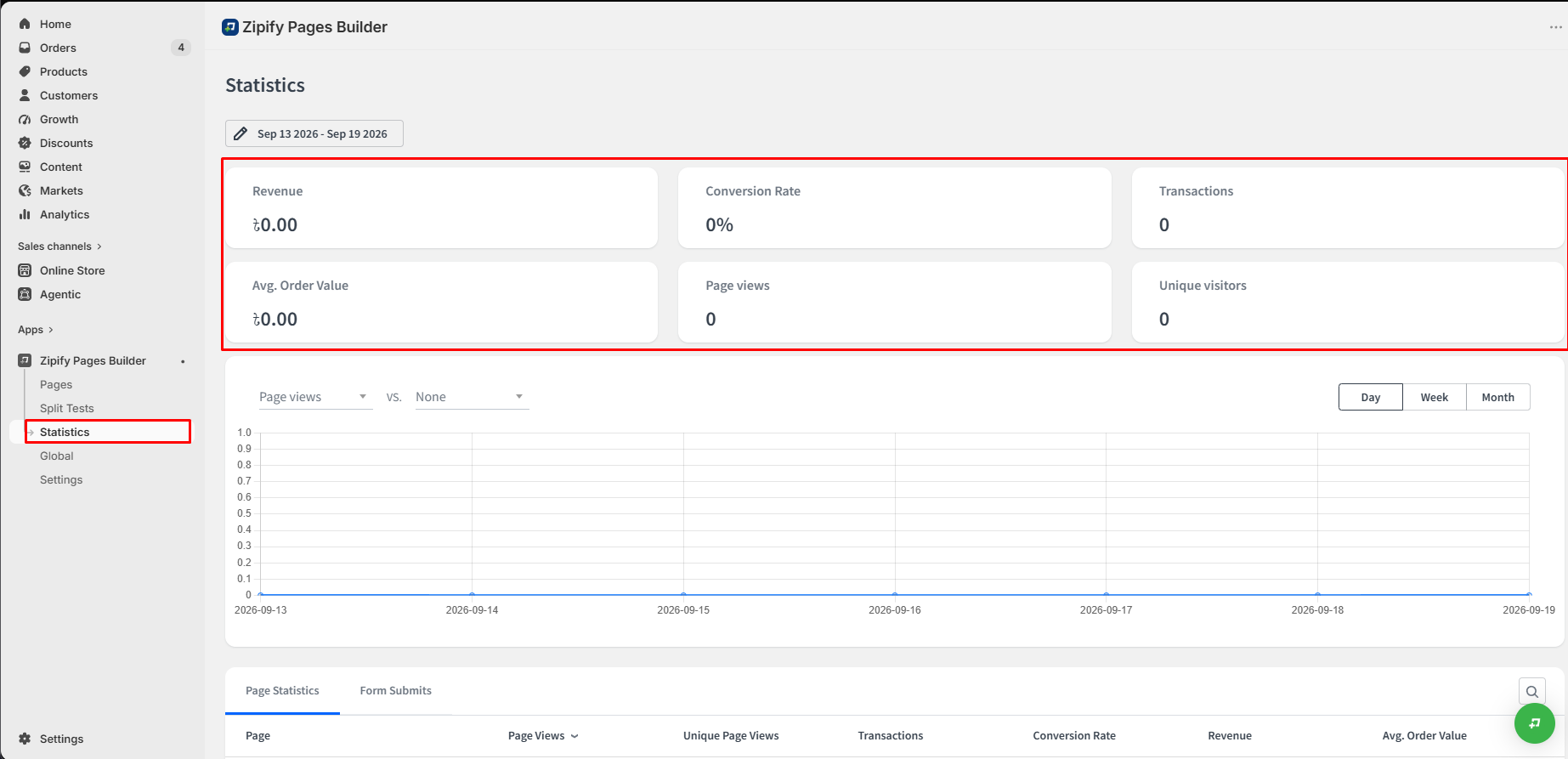Click the Orders inbox icon
Image resolution: width=1568 pixels, height=759 pixels.
[x=25, y=48]
